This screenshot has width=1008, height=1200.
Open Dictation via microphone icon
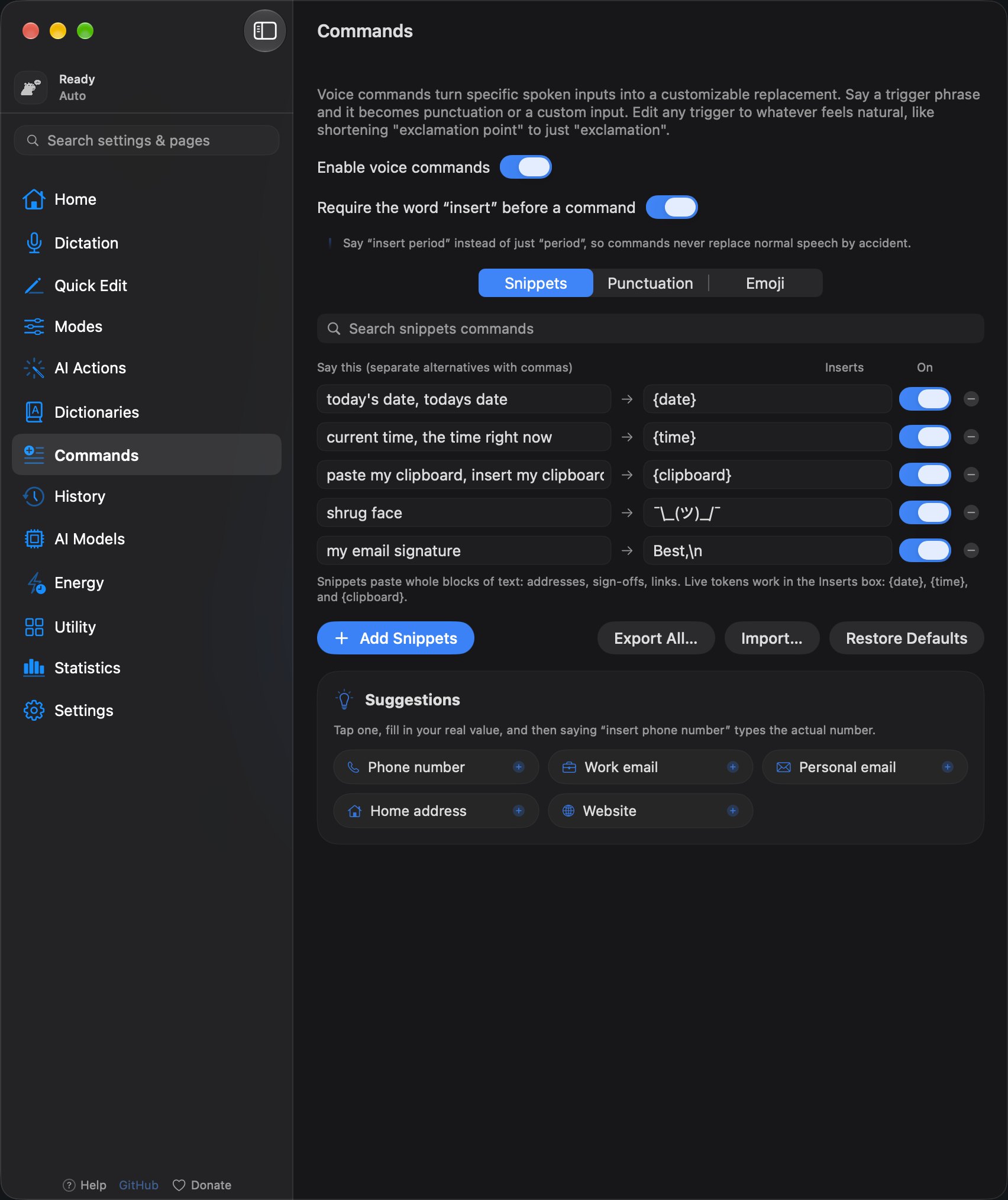click(34, 243)
